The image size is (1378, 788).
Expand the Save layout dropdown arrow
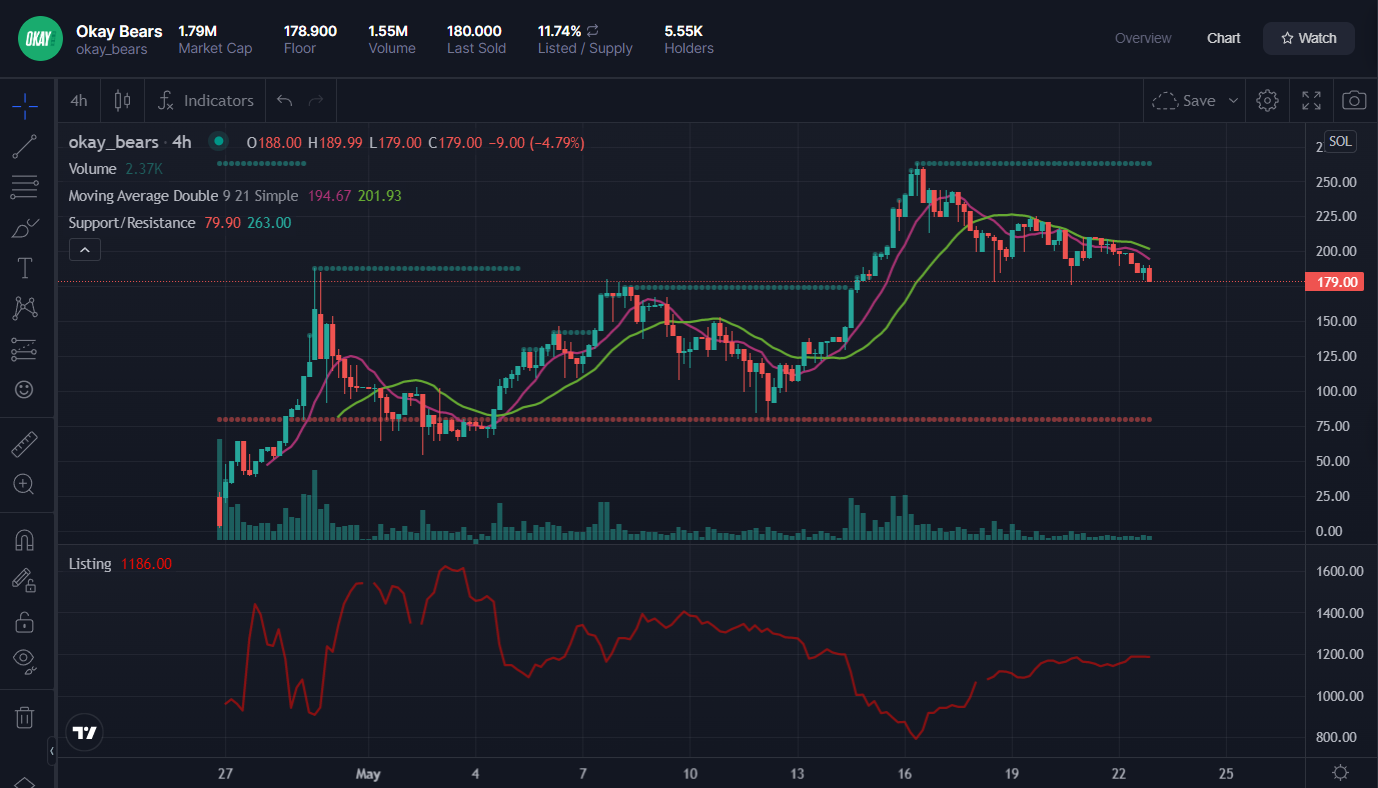pos(1233,100)
